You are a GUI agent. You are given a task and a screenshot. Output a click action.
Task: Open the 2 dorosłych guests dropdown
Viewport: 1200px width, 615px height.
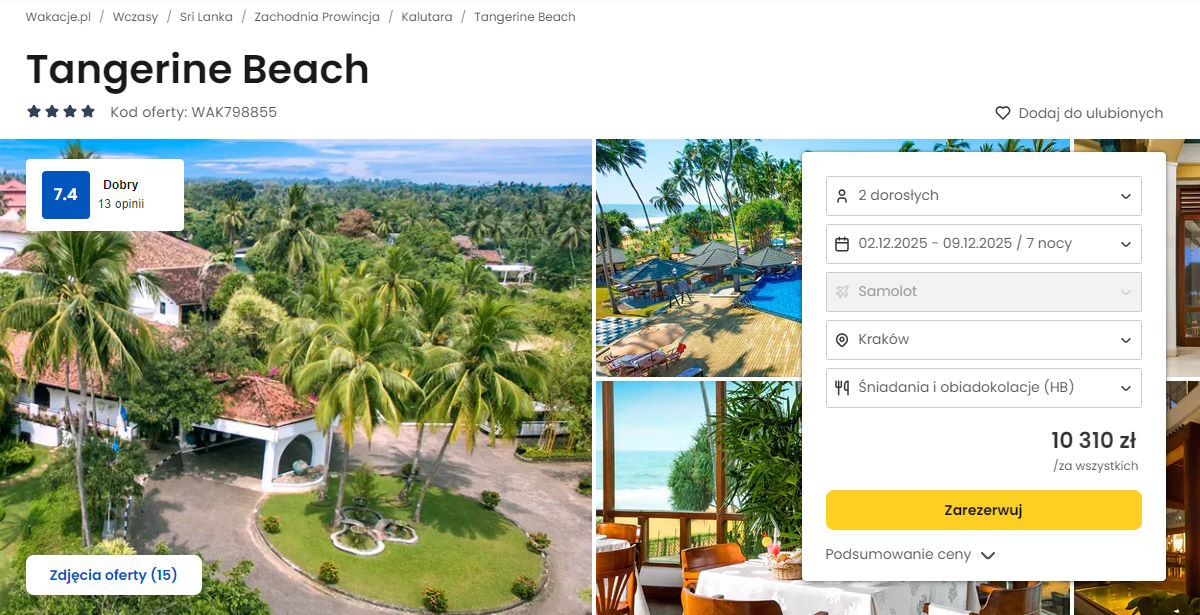click(983, 196)
